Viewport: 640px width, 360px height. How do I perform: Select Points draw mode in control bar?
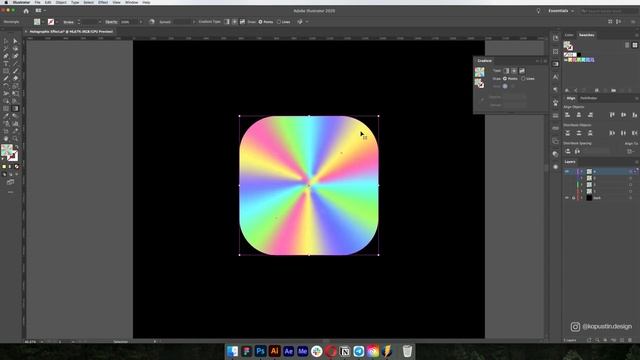pos(260,22)
